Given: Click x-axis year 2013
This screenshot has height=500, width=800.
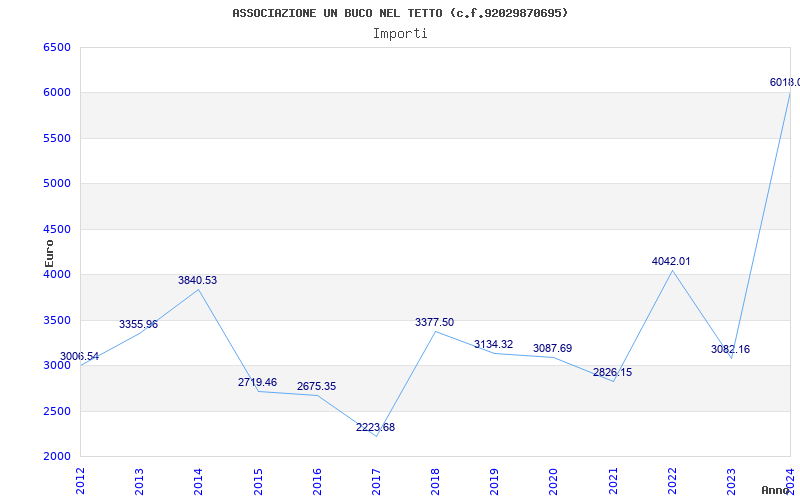Looking at the screenshot, I should 139,481.
